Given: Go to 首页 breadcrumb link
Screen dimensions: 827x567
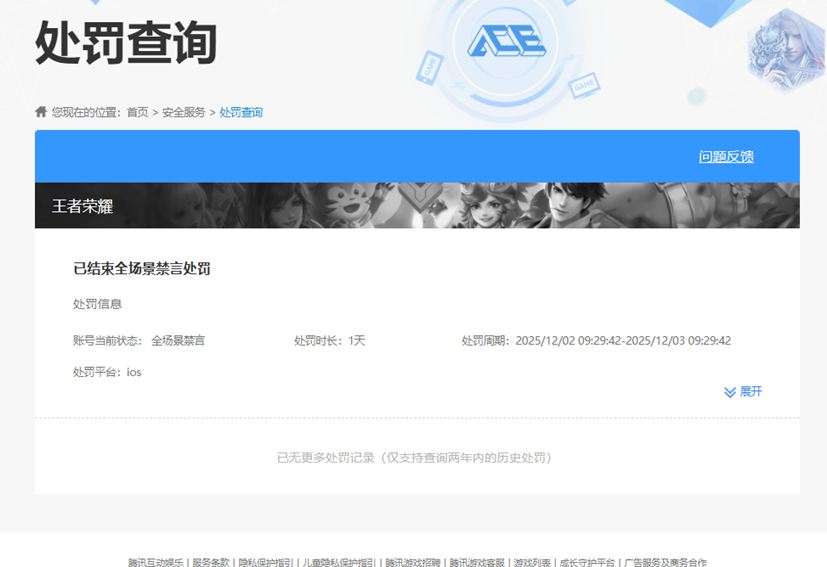Looking at the screenshot, I should (x=138, y=112).
